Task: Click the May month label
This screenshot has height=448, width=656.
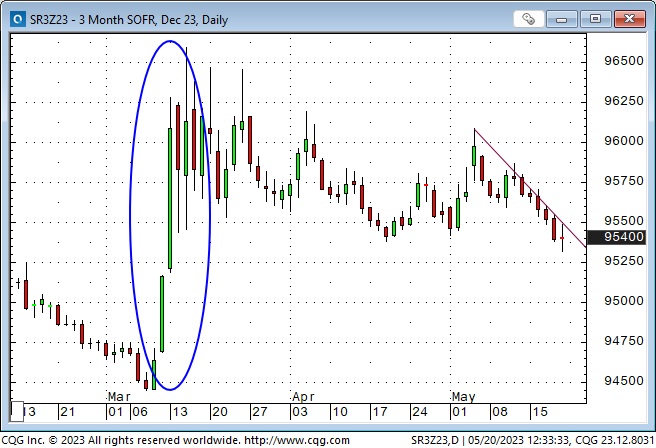Action: coord(464,397)
